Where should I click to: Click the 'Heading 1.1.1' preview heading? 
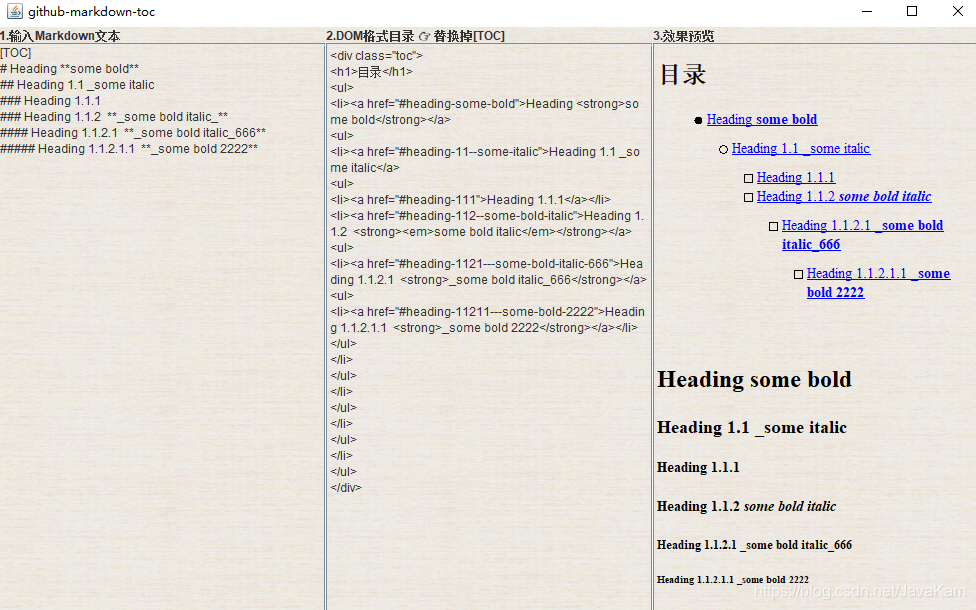point(698,467)
